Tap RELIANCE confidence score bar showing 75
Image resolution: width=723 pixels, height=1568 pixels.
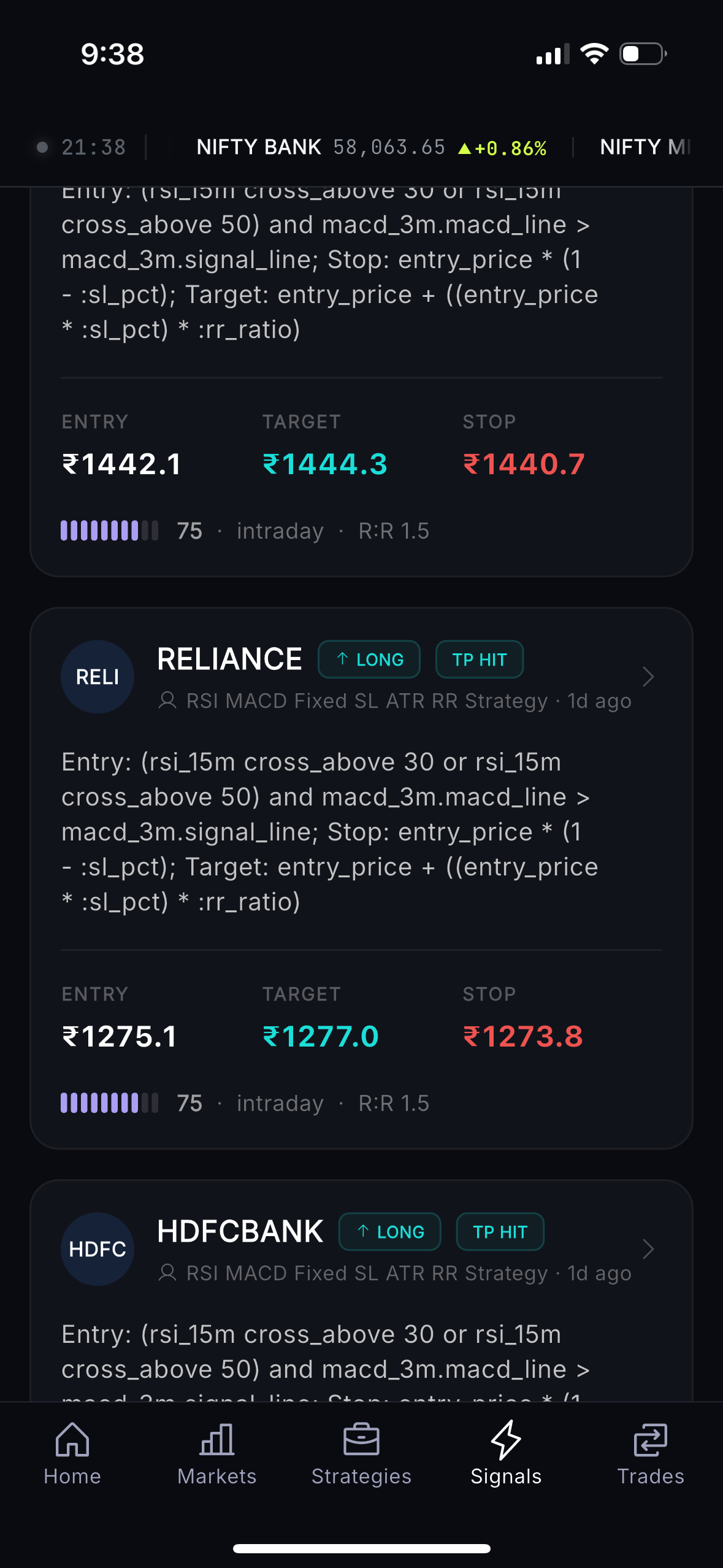tap(110, 1103)
